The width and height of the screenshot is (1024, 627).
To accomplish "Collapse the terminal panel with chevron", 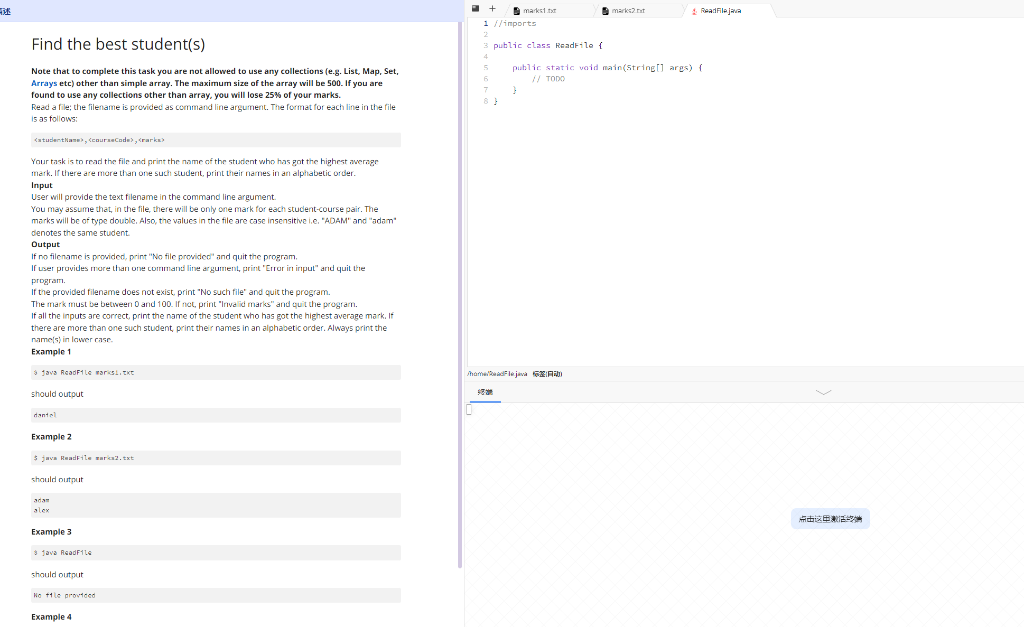I will click(824, 392).
